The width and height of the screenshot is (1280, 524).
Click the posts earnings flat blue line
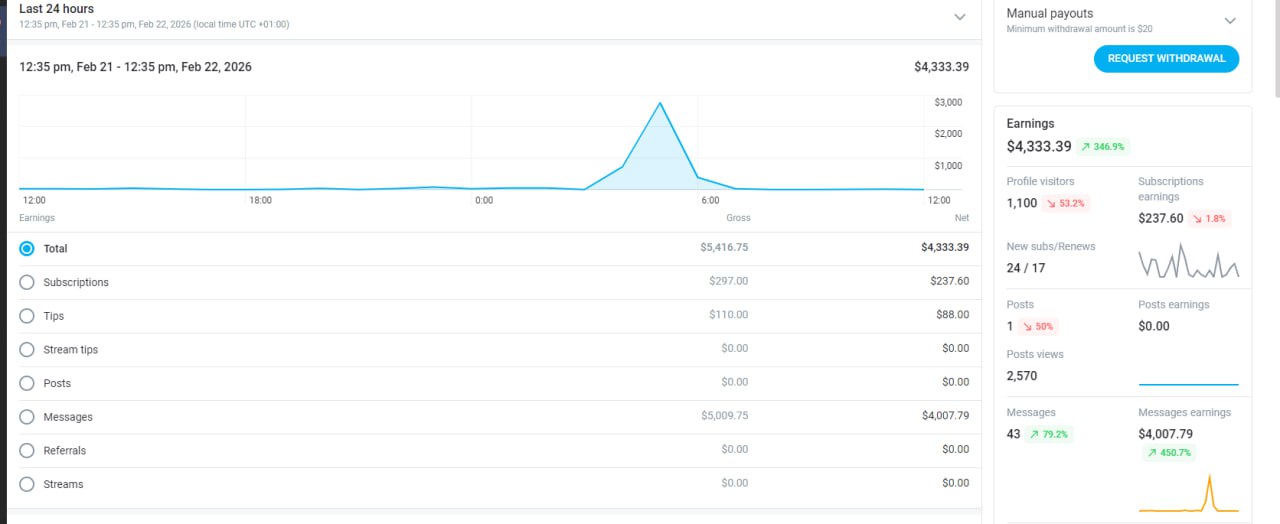point(1188,384)
